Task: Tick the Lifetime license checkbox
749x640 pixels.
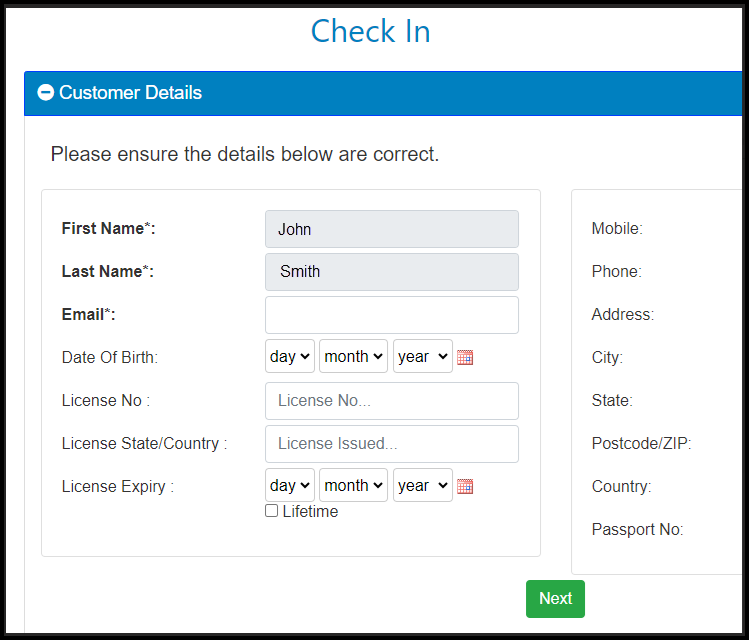Action: point(271,511)
